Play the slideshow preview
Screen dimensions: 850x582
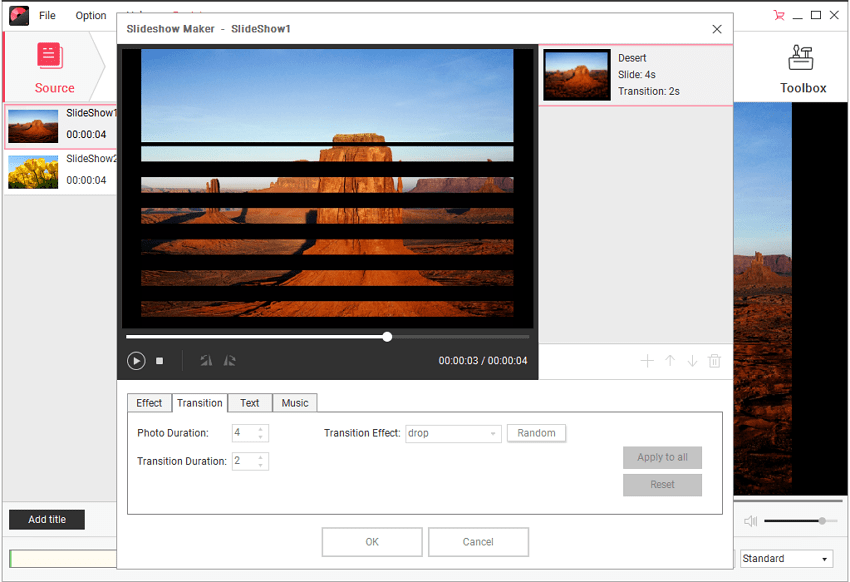[x=136, y=361]
